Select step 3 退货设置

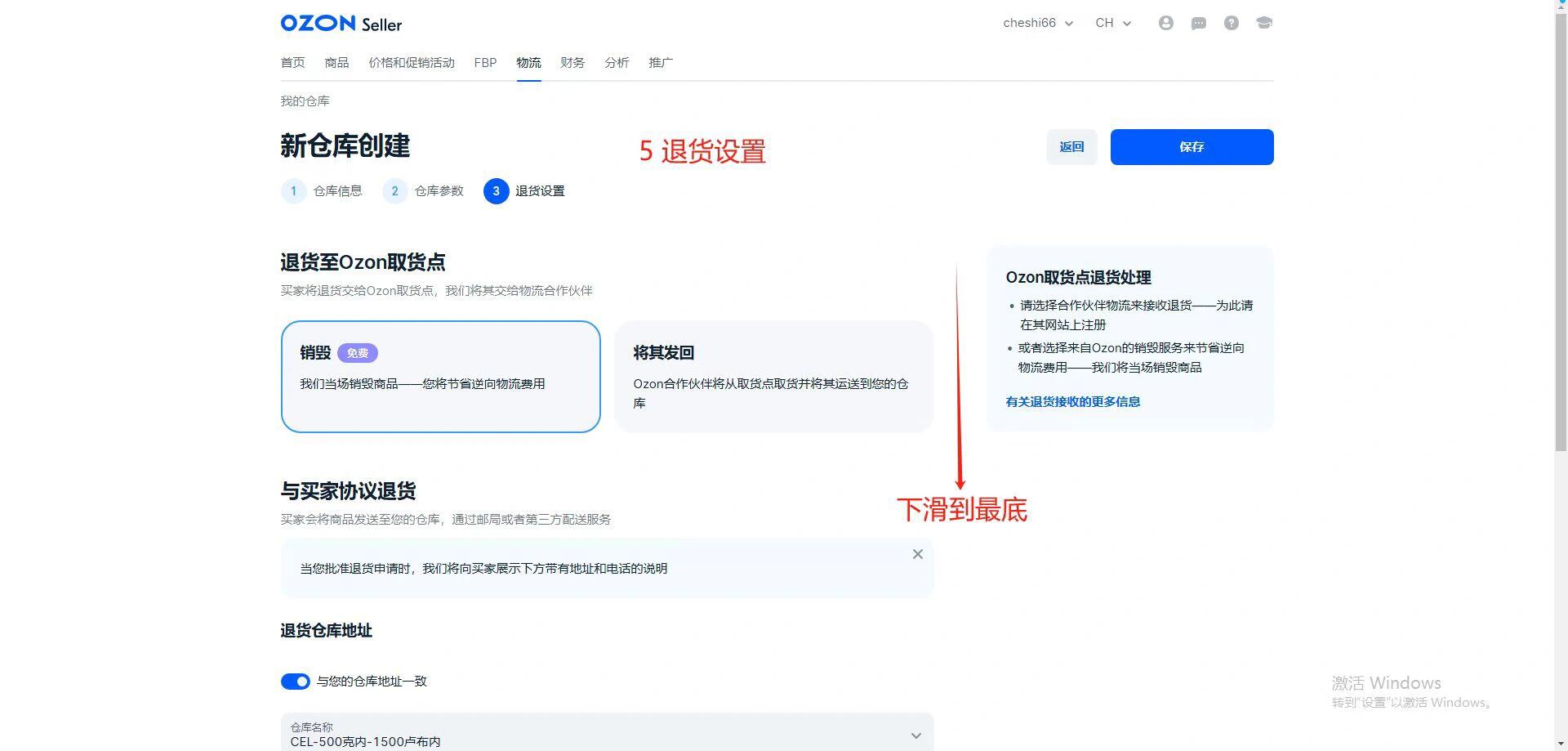click(x=524, y=191)
